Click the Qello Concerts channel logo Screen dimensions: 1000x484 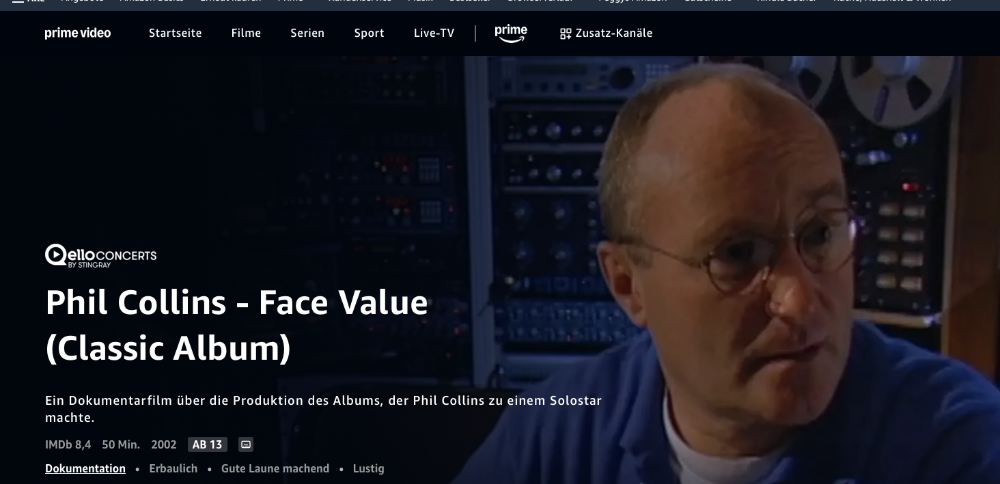tap(101, 256)
